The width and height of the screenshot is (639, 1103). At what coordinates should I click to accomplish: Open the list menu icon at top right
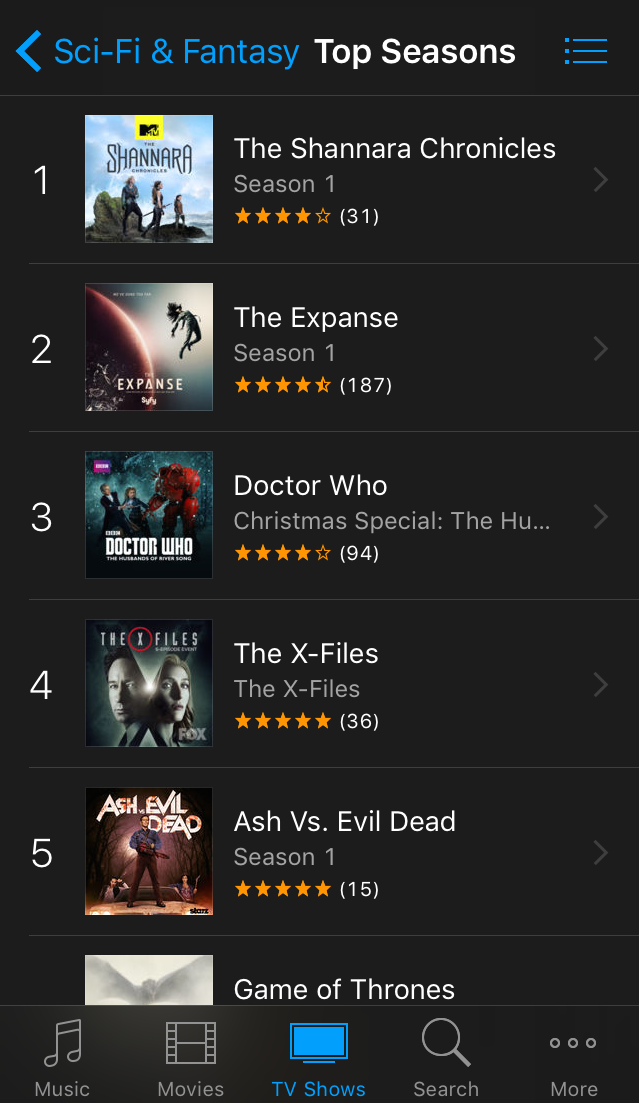pos(586,51)
